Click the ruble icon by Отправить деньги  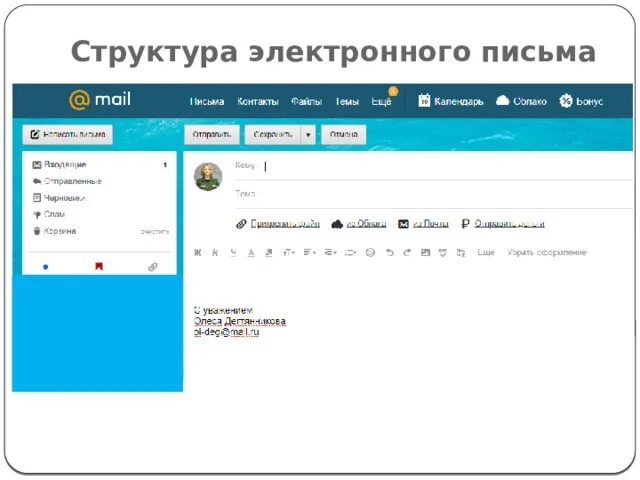465,224
